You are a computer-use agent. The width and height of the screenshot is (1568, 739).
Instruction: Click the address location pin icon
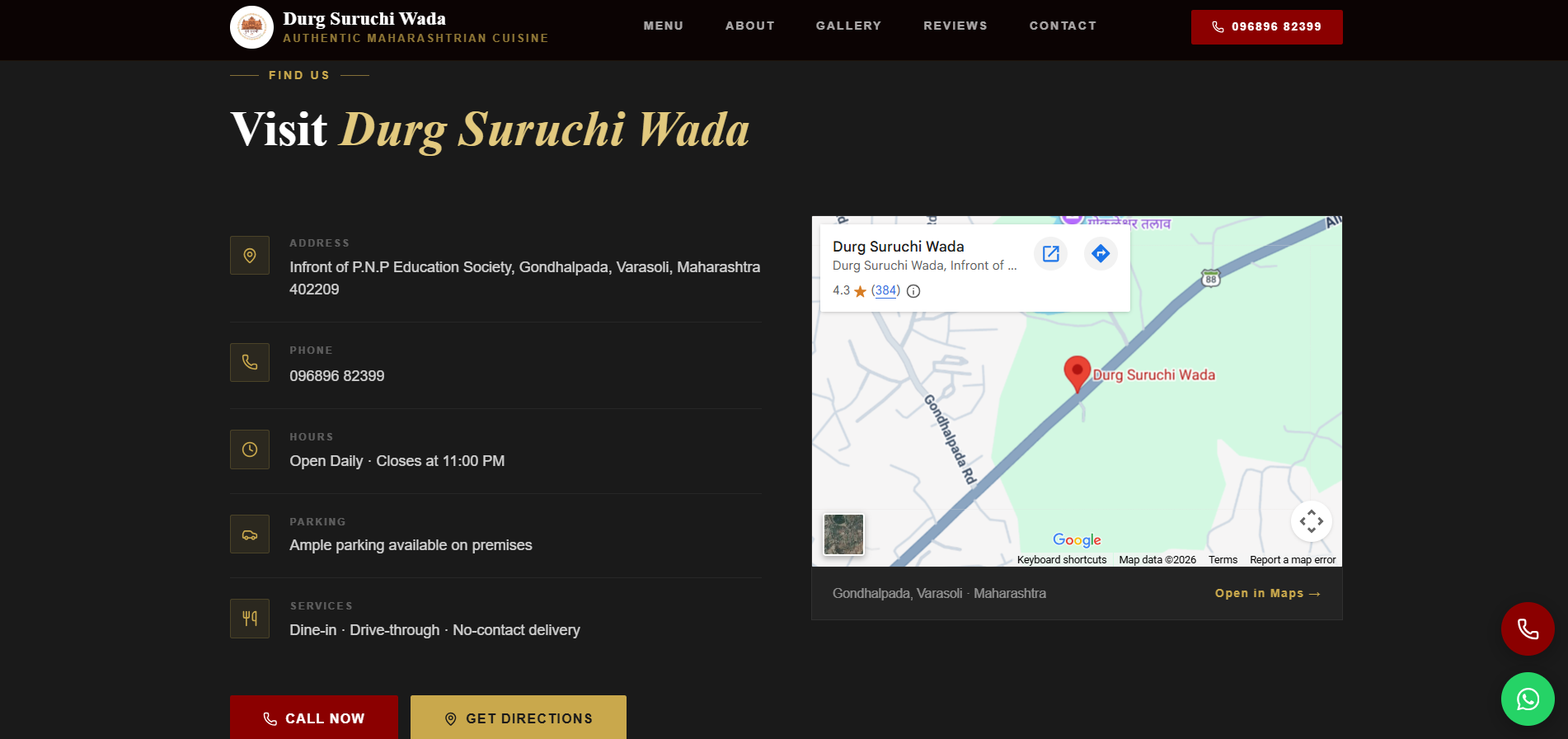(x=250, y=256)
